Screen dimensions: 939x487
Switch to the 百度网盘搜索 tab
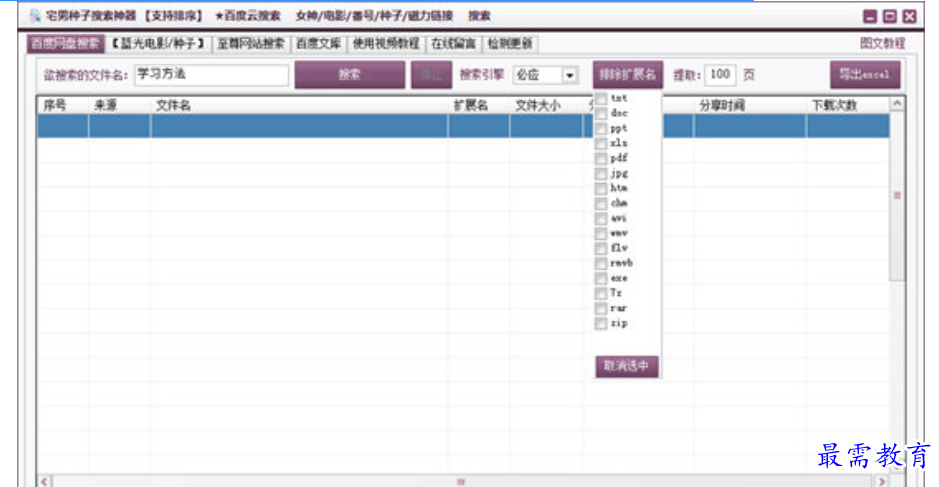(x=65, y=44)
